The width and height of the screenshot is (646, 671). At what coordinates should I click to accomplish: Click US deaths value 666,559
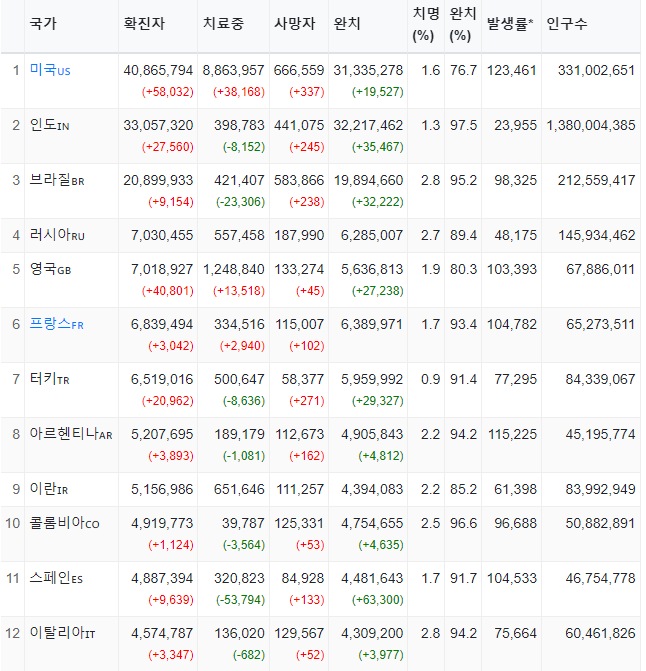click(299, 70)
